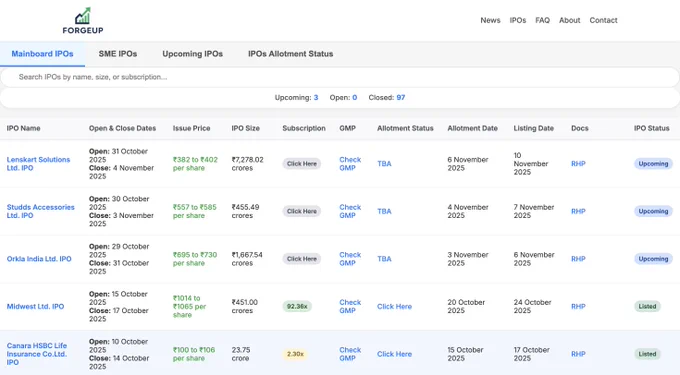The image size is (680, 375).
Task: Open Studds Accessories Ltd. IPO link
Action: (40, 212)
